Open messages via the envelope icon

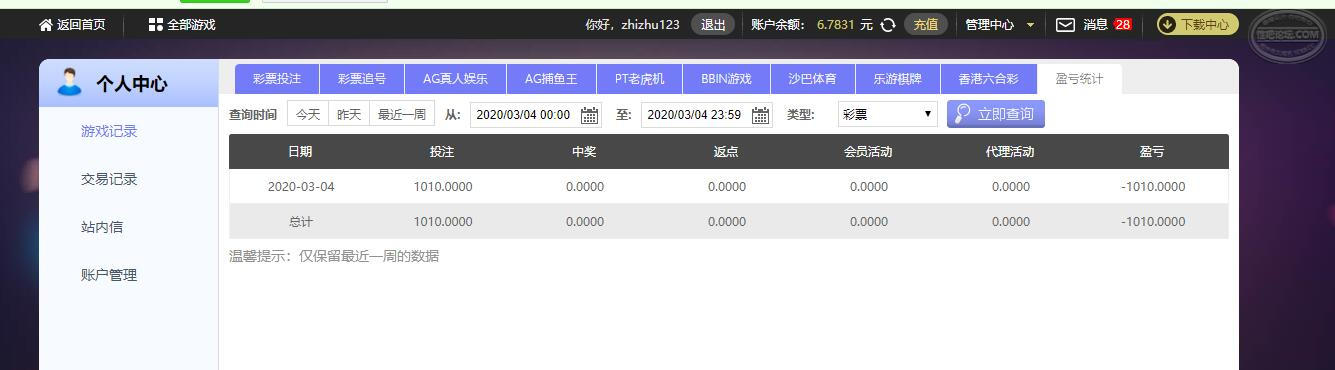pos(1066,25)
